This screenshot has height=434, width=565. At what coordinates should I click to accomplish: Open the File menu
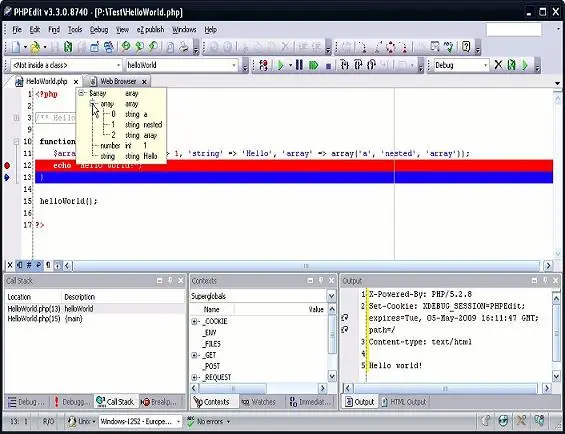[17, 30]
